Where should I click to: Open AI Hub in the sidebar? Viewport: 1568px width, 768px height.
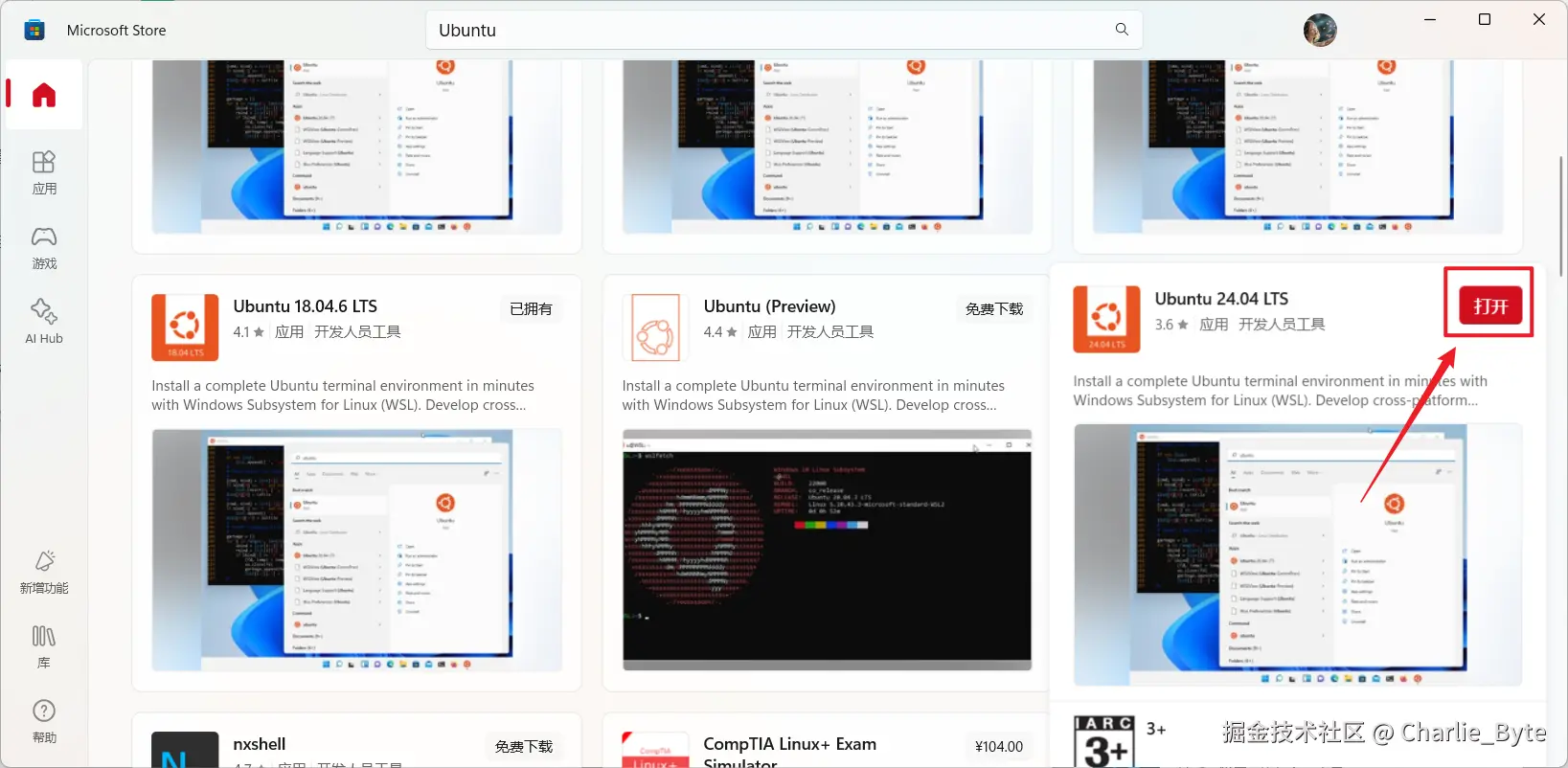pos(44,322)
